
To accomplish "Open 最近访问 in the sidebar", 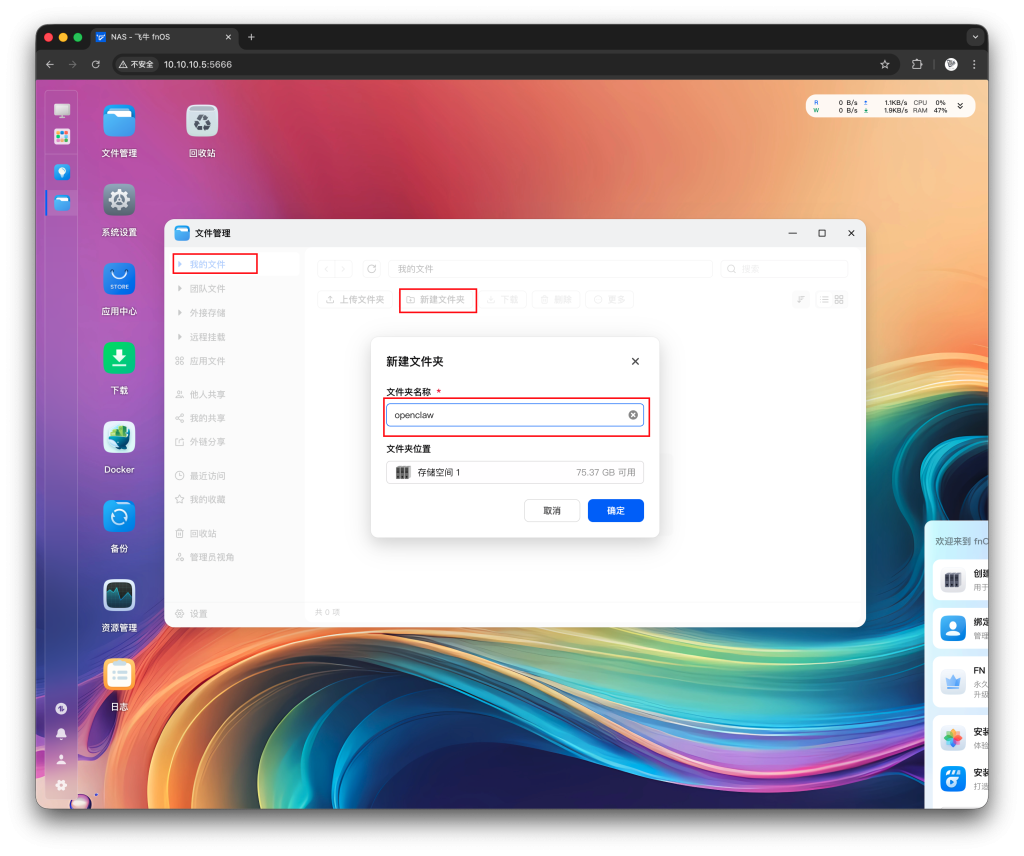I will 207,476.
